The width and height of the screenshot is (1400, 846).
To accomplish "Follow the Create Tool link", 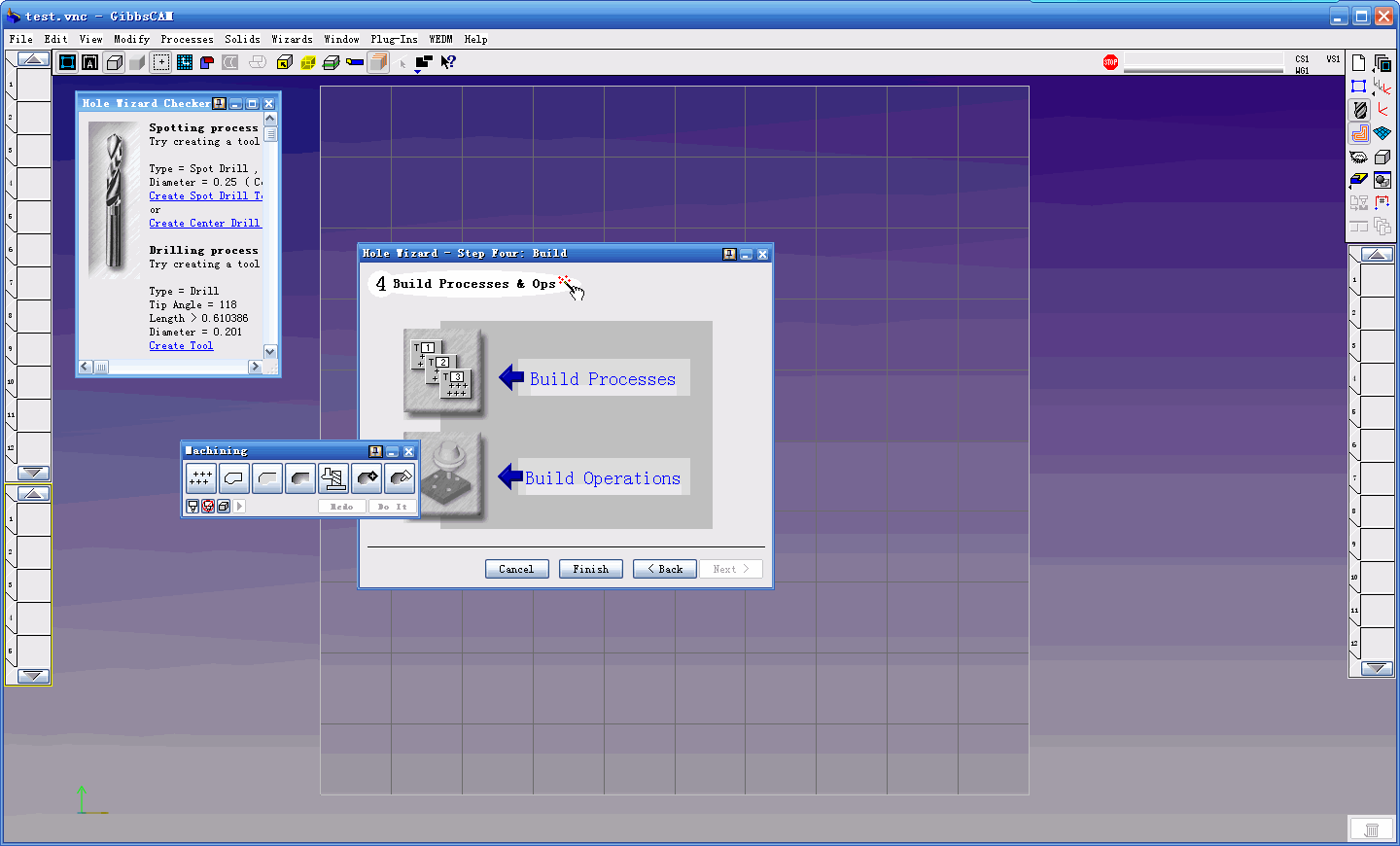I will [181, 346].
